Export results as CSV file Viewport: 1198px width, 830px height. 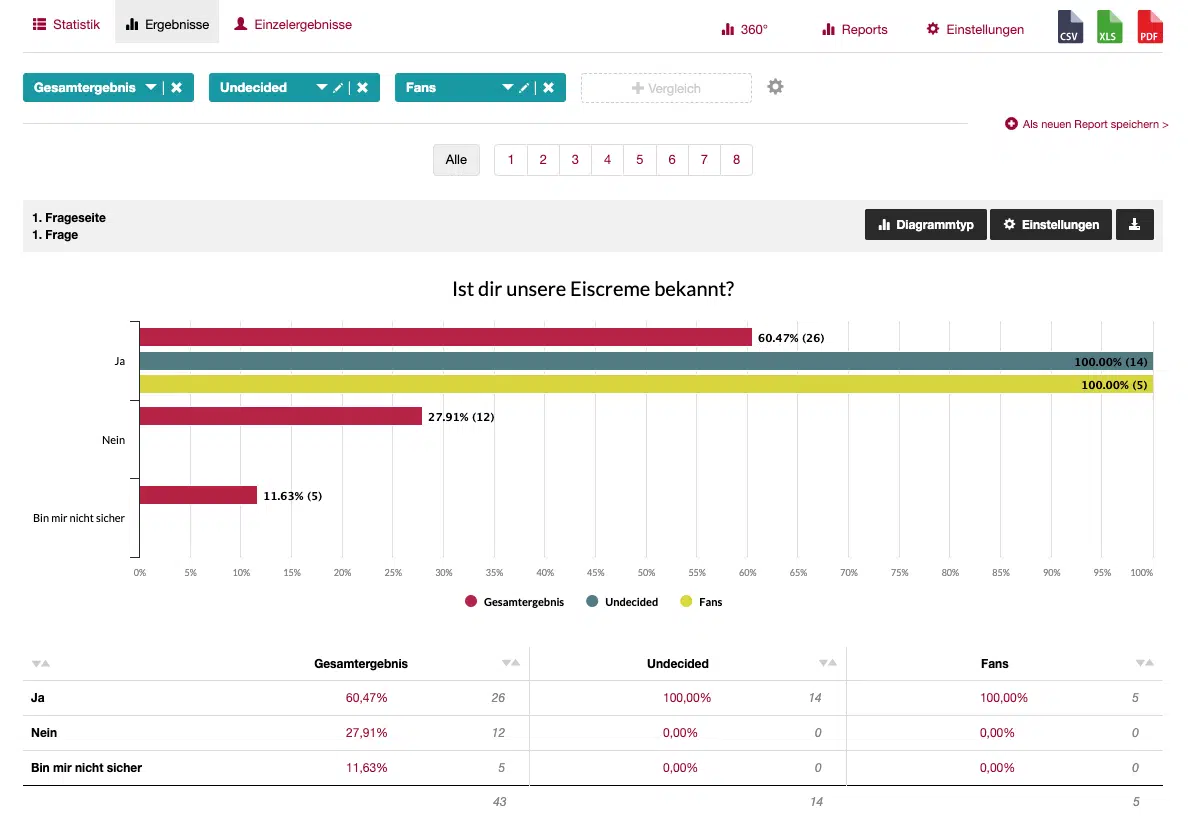point(1070,28)
